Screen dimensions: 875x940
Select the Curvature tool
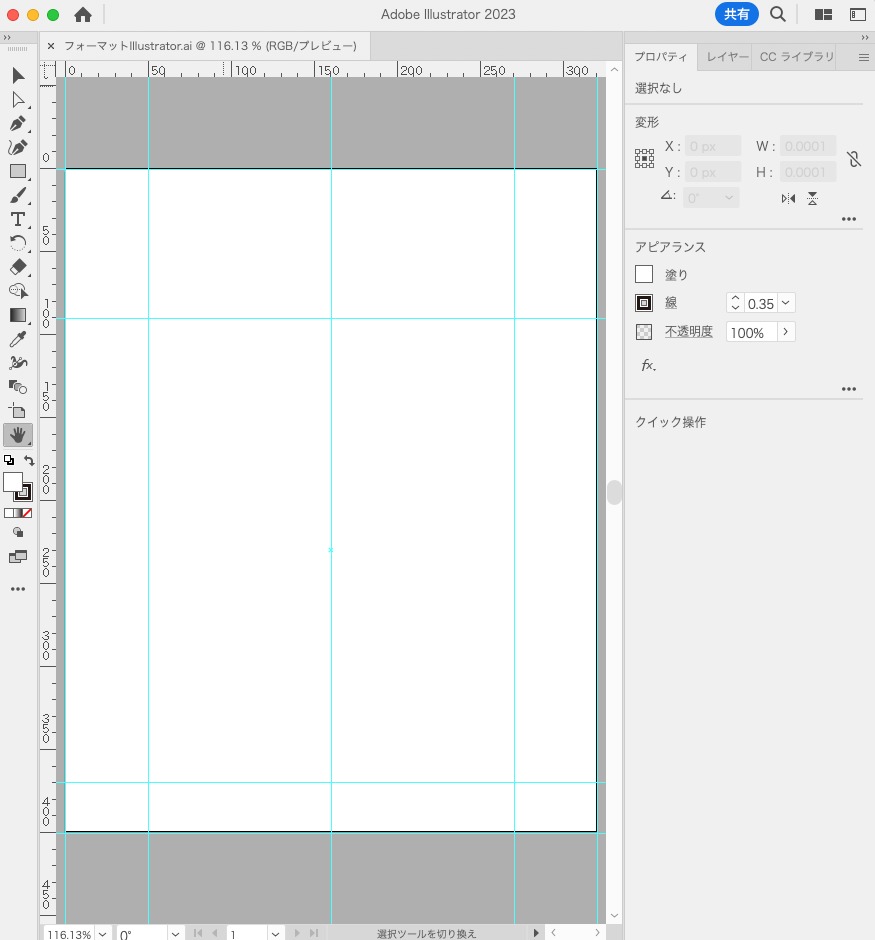pyautogui.click(x=18, y=147)
